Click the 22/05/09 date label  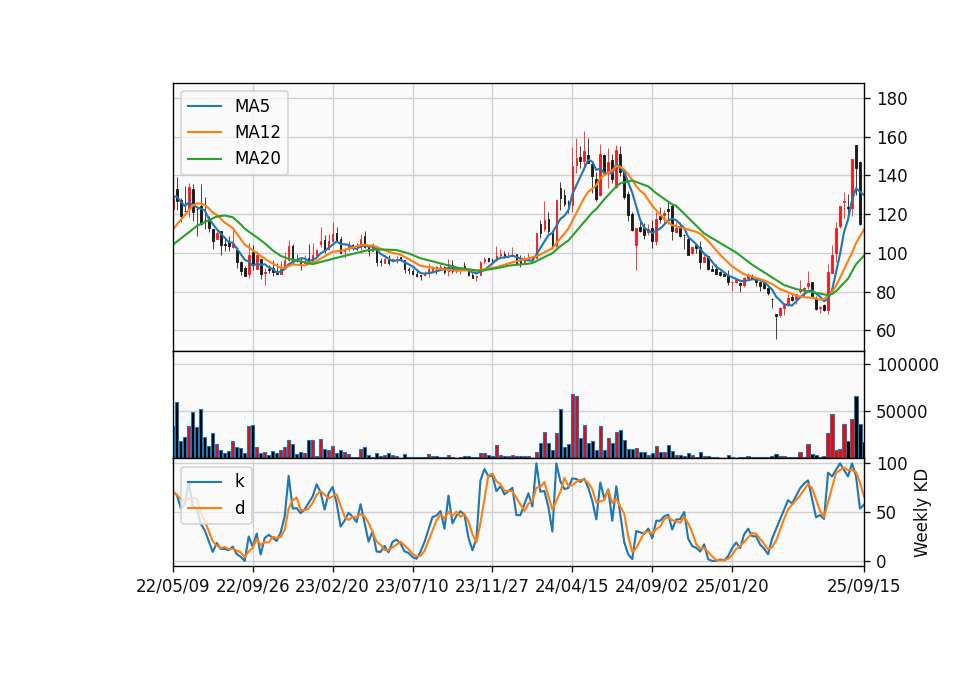173,586
